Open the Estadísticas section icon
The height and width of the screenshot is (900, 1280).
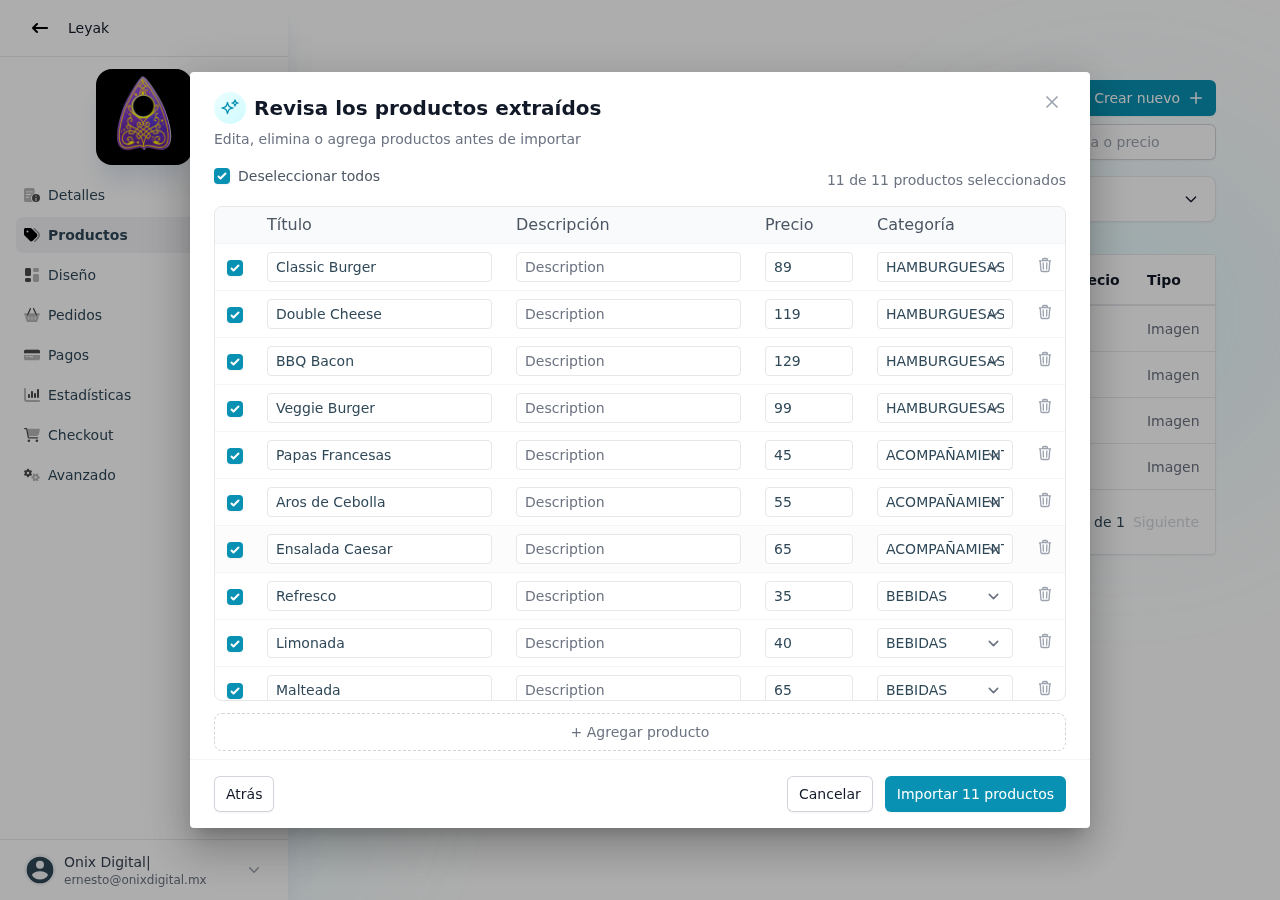pyautogui.click(x=31, y=395)
